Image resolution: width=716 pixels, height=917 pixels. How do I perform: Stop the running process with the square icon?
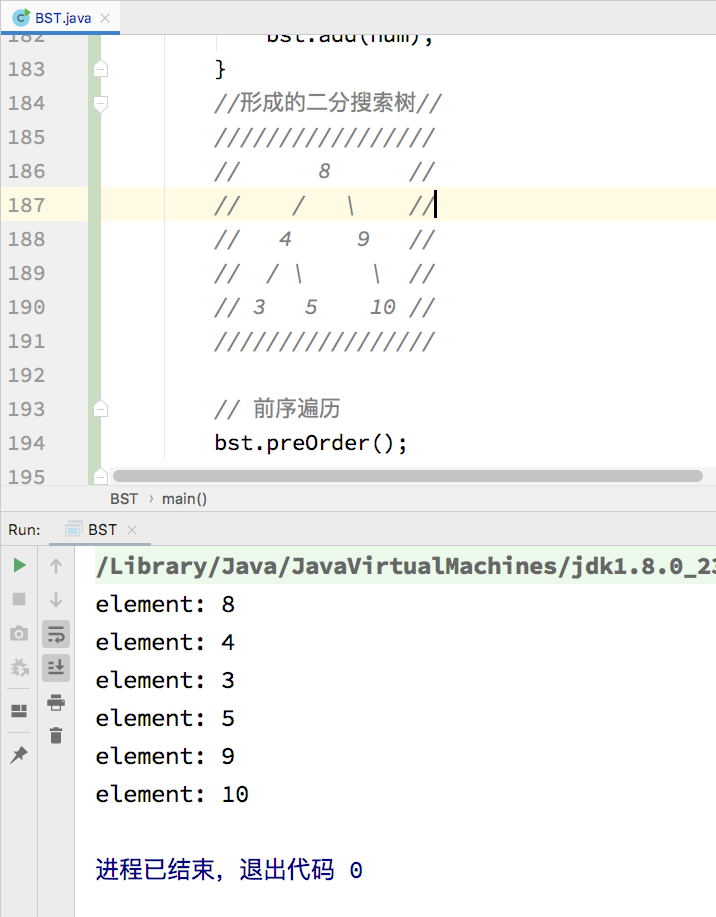point(19,599)
